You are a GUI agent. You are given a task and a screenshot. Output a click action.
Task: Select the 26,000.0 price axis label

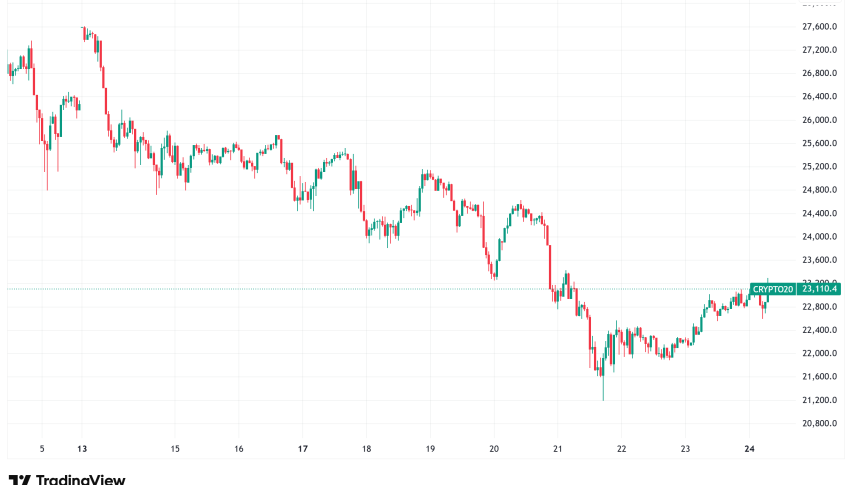point(821,120)
